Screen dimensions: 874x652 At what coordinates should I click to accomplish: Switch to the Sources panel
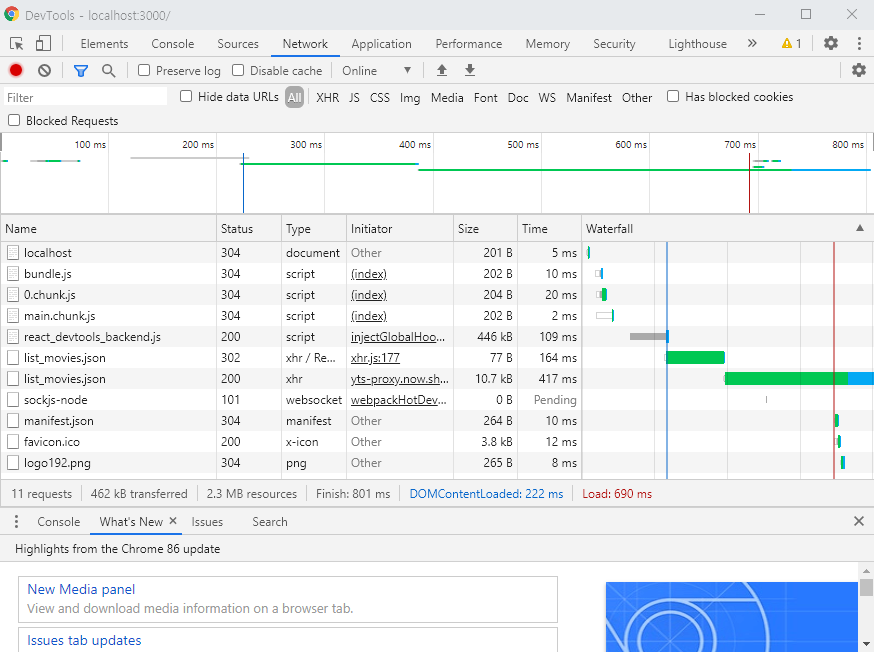(238, 44)
